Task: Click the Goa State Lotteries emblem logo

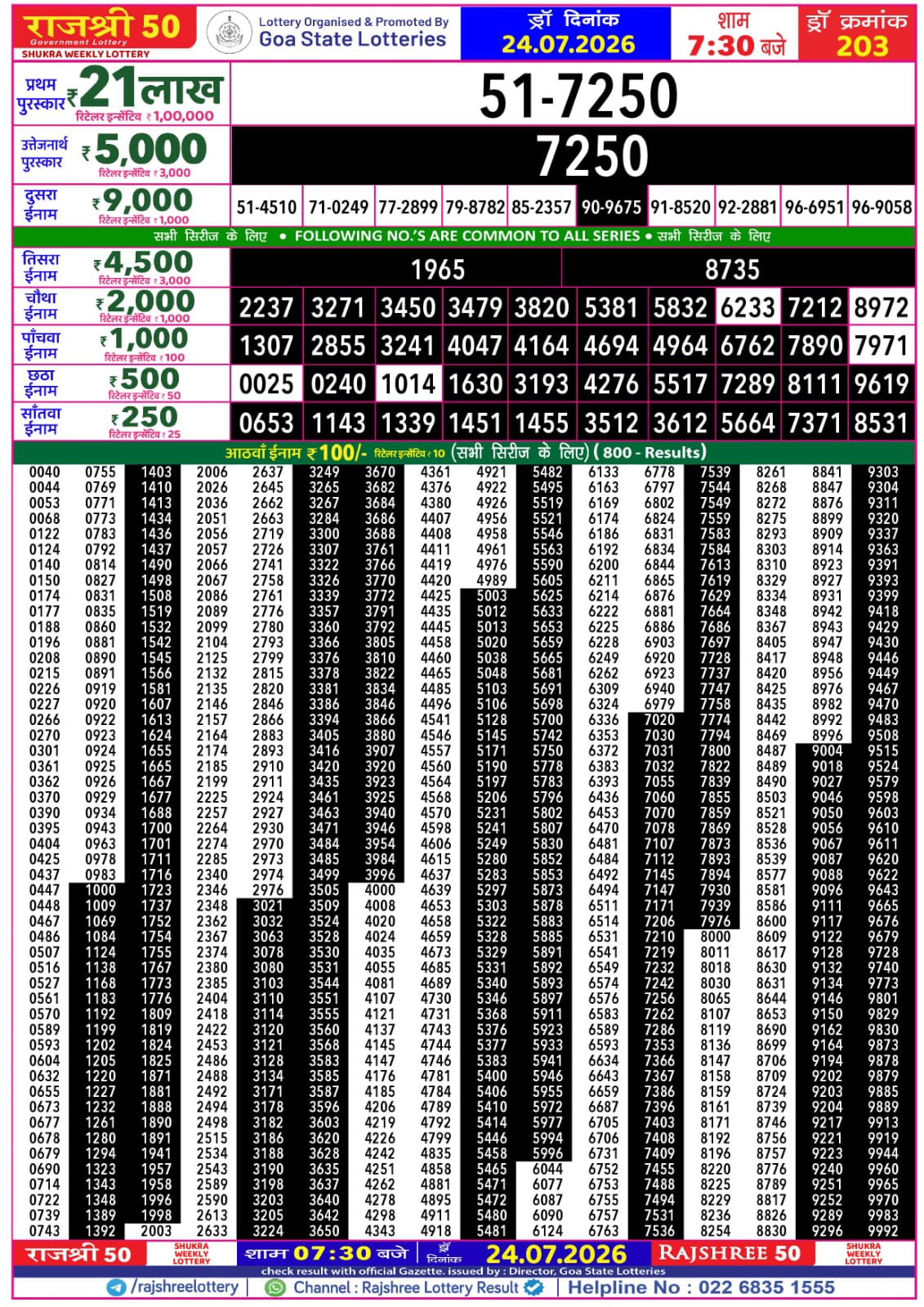Action: click(x=229, y=34)
